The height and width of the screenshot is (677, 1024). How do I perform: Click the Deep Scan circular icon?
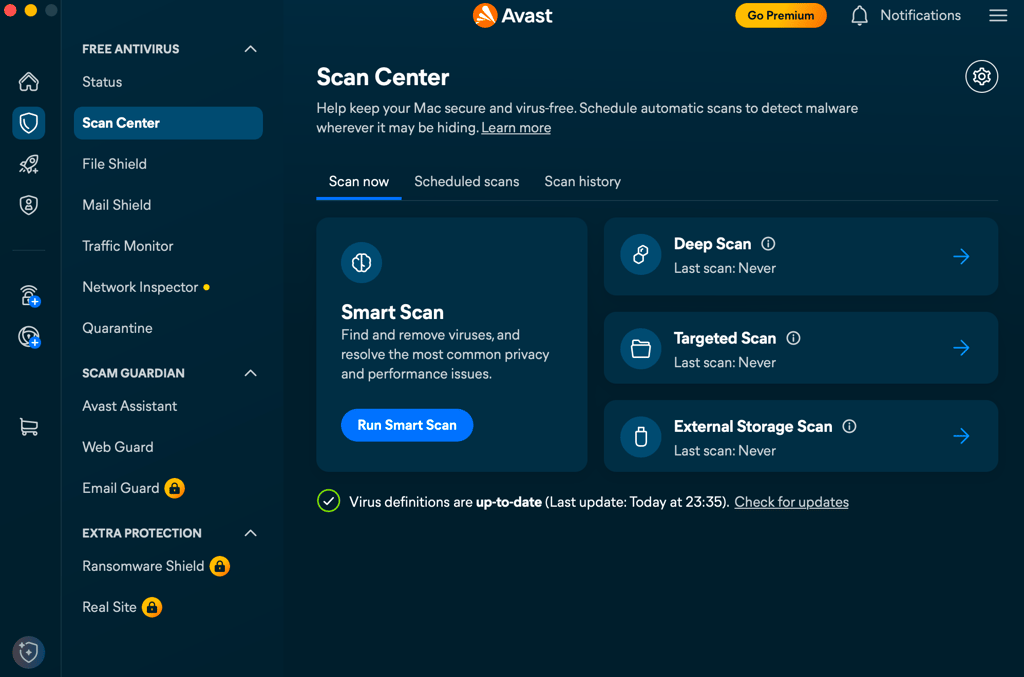click(x=641, y=255)
